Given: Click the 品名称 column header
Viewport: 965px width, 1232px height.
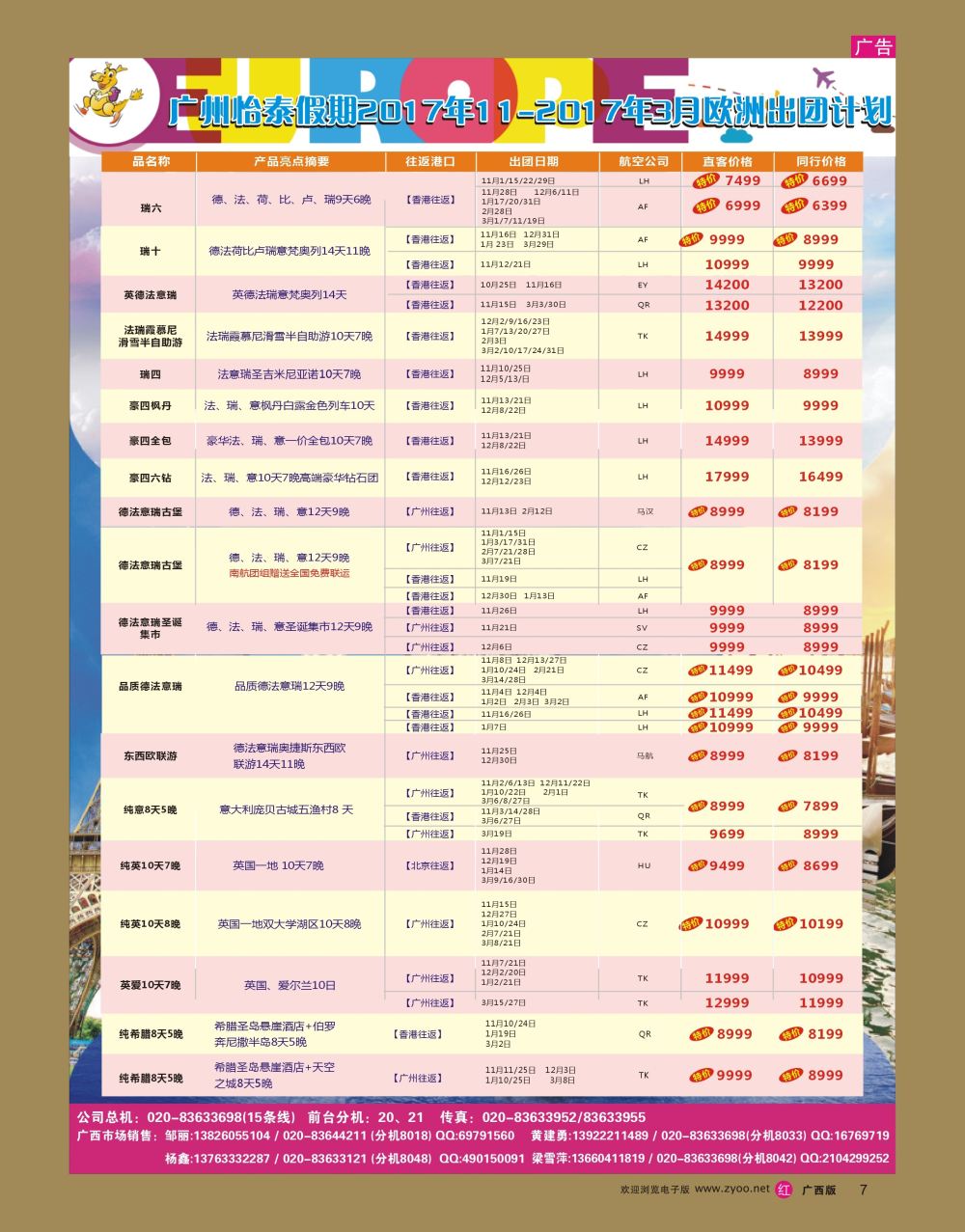Looking at the screenshot, I should (151, 161).
